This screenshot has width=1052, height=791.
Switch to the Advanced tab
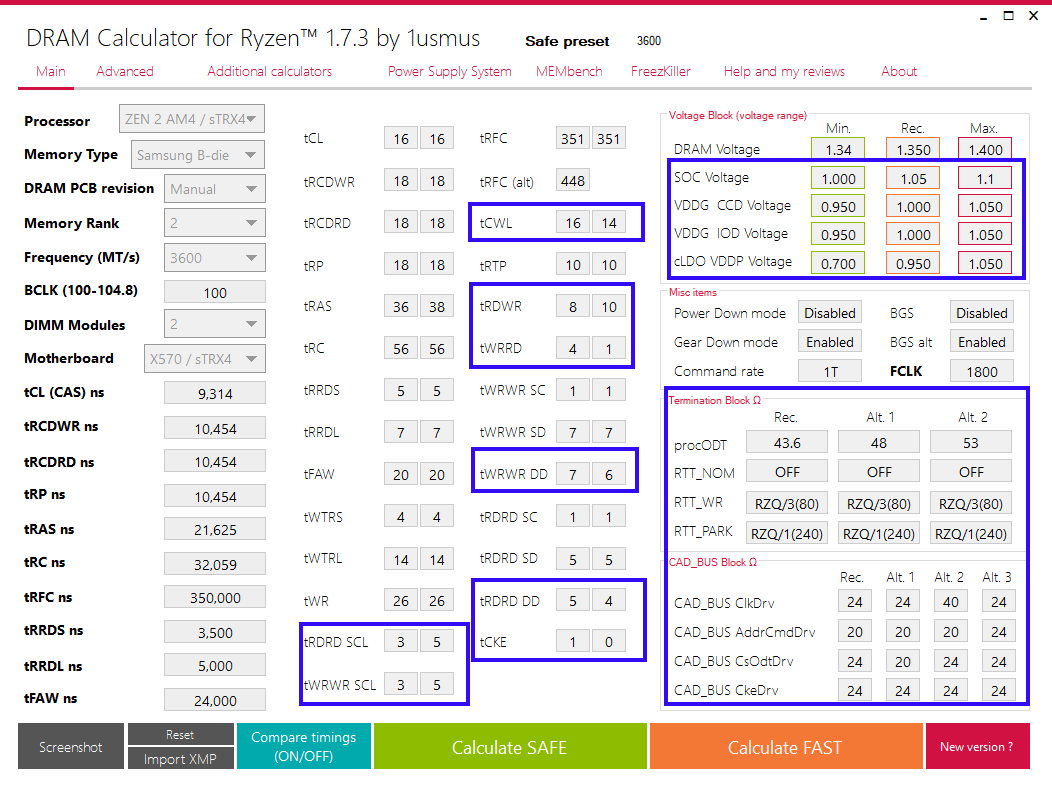click(125, 71)
